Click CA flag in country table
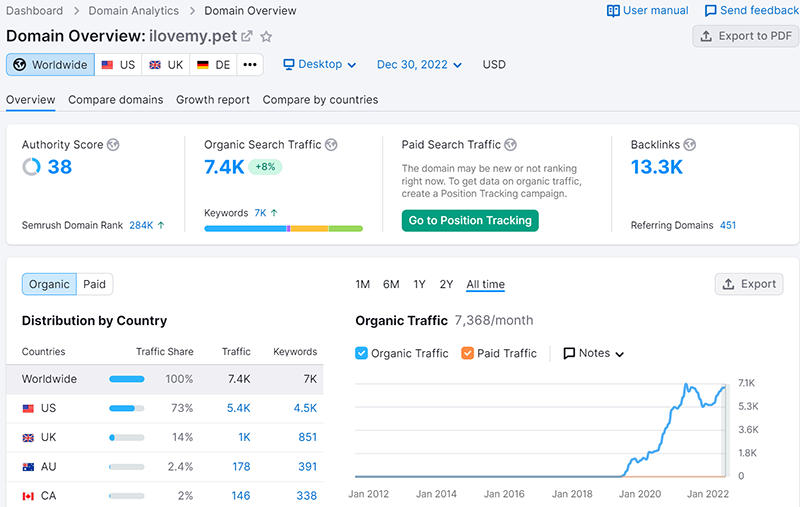The width and height of the screenshot is (800, 507). (29, 496)
